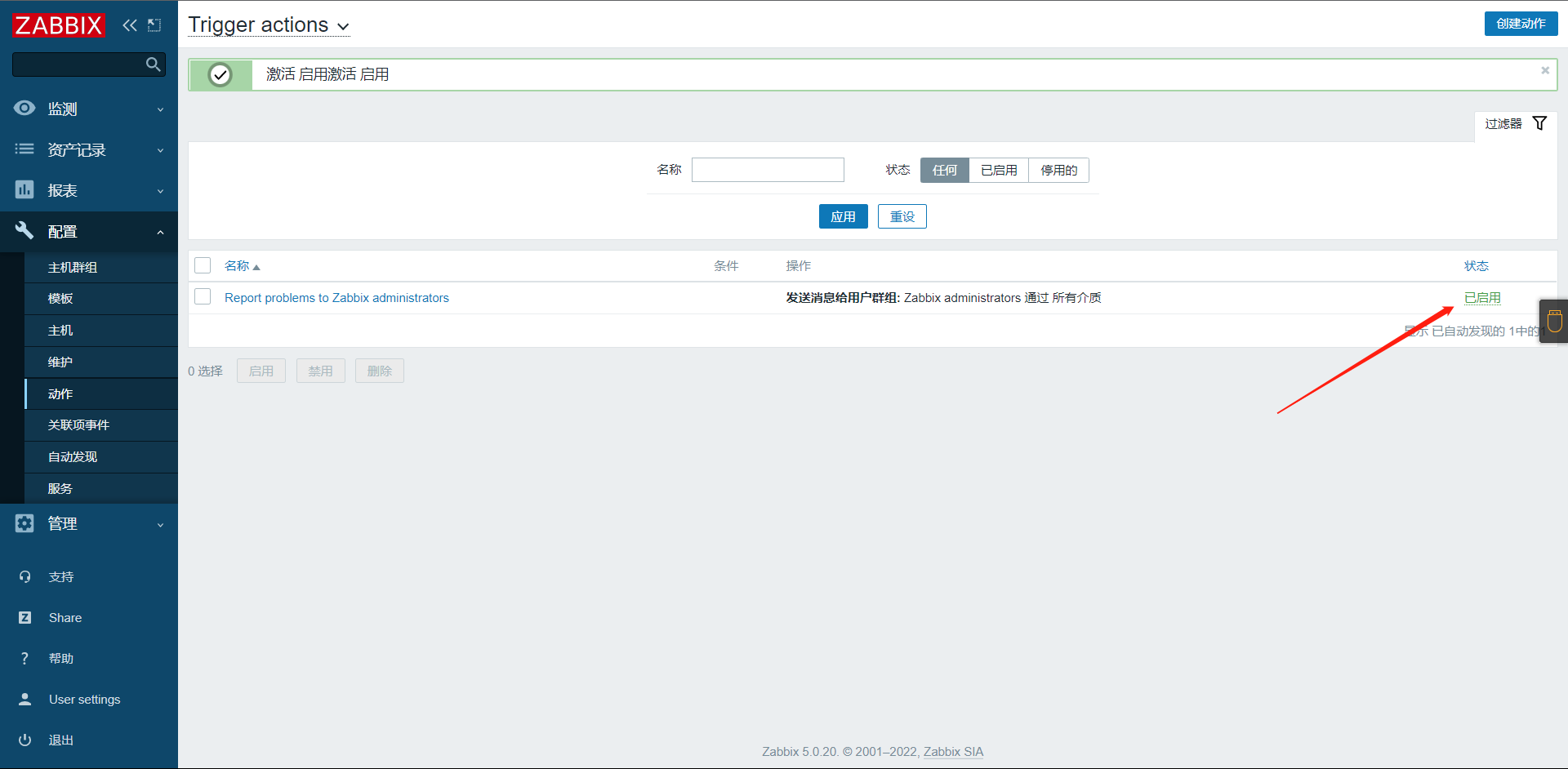1568x769 pixels.
Task: Open the Zabbix SIA footer link
Action: 953,752
